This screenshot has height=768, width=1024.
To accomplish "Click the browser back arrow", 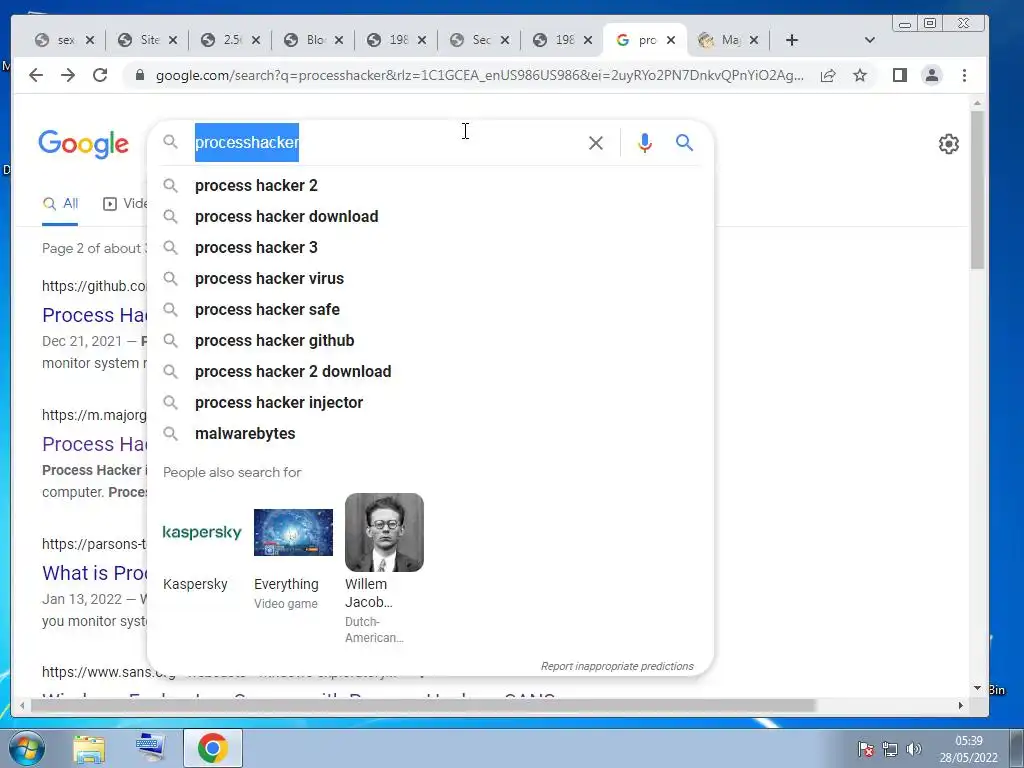I will [36, 75].
